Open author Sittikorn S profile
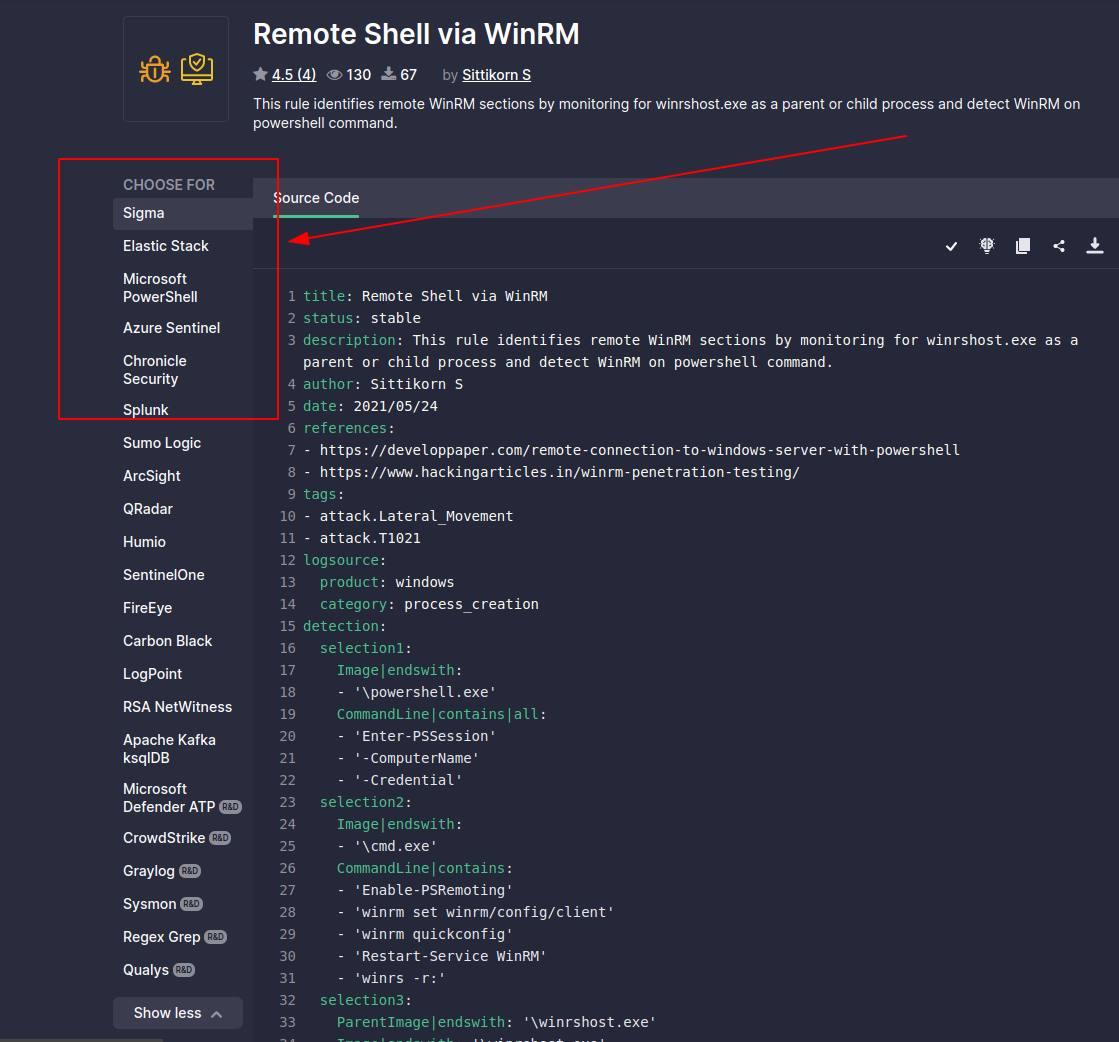The image size is (1119, 1042). [496, 75]
